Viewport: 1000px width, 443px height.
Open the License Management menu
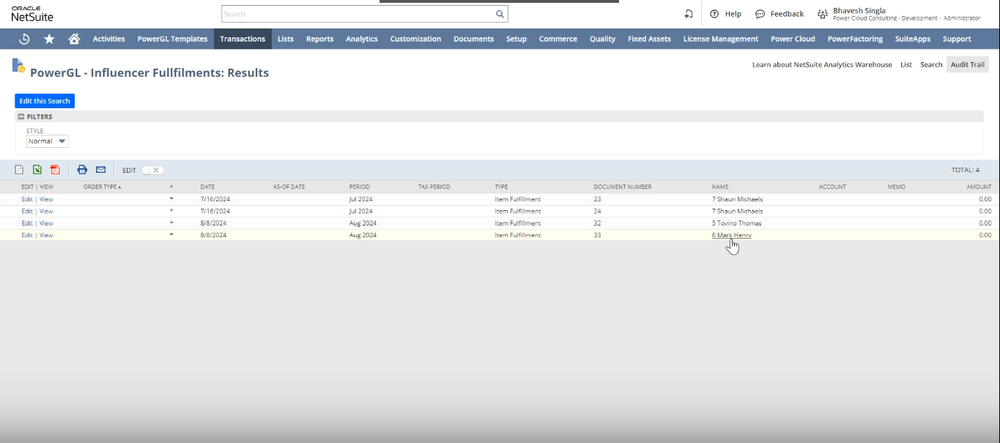pos(721,39)
